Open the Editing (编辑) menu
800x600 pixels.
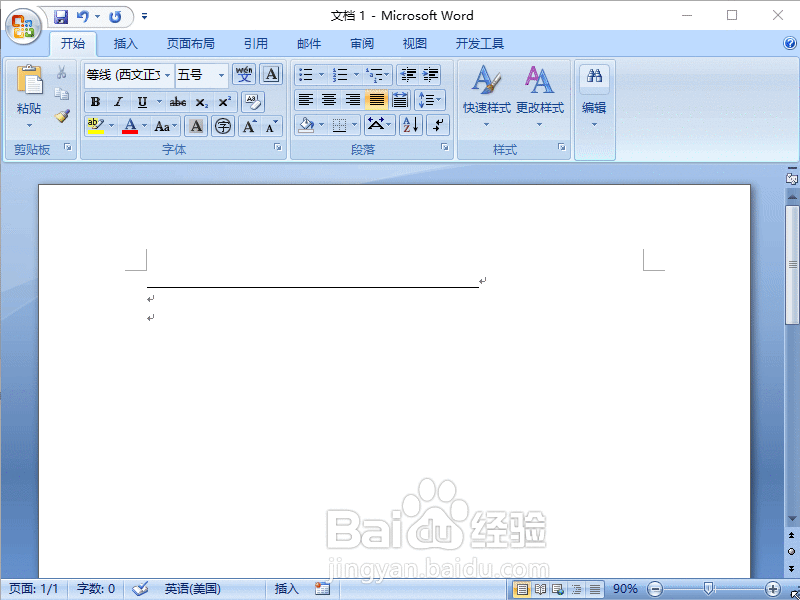594,97
